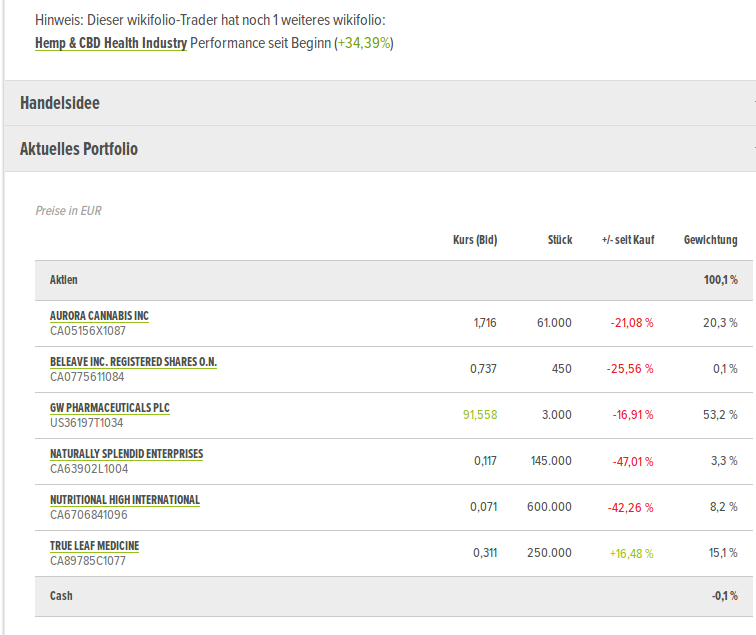
Task: Click the Aktien group row label
Action: (64, 280)
